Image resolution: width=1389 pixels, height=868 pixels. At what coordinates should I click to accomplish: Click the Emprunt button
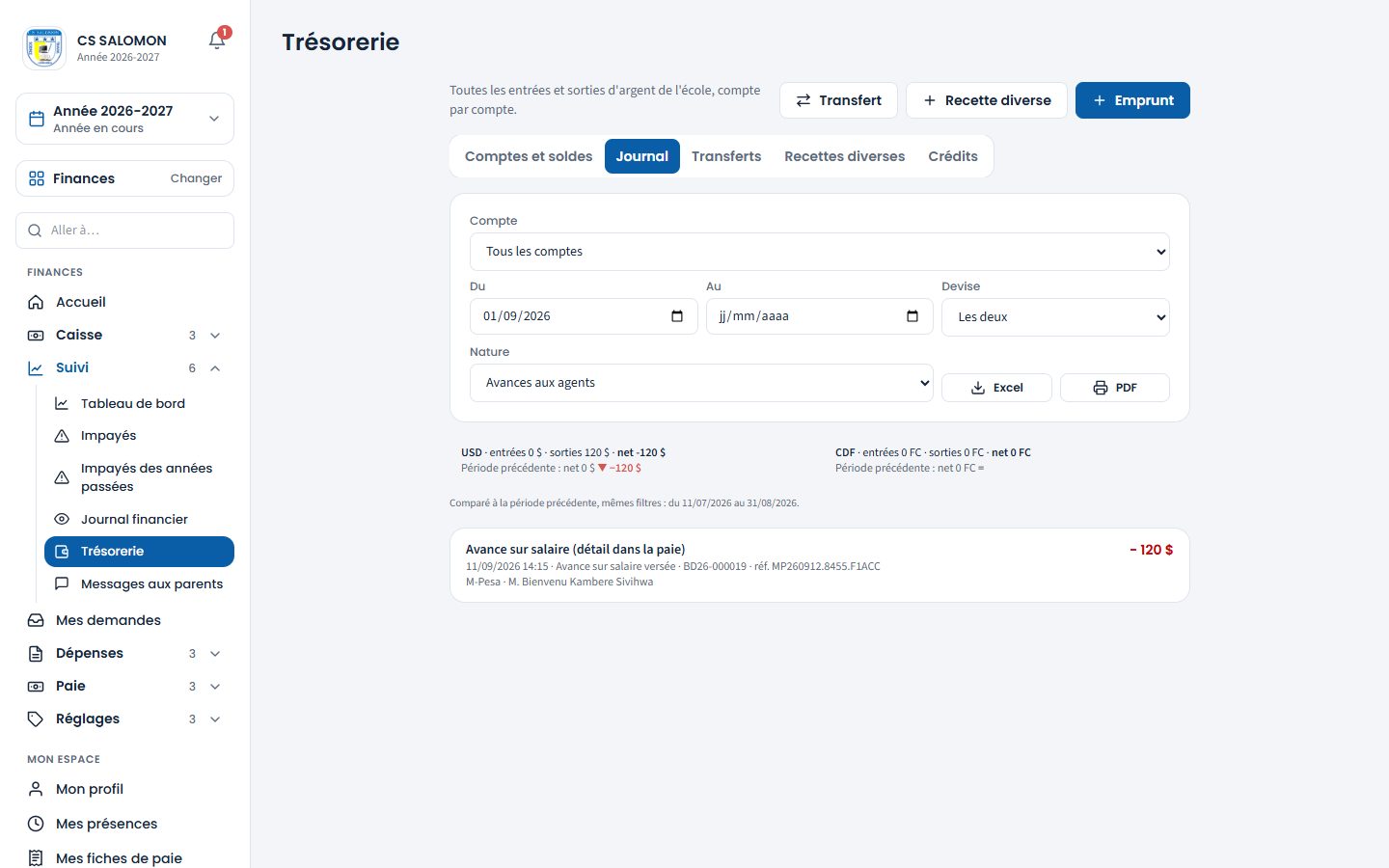coord(1132,100)
